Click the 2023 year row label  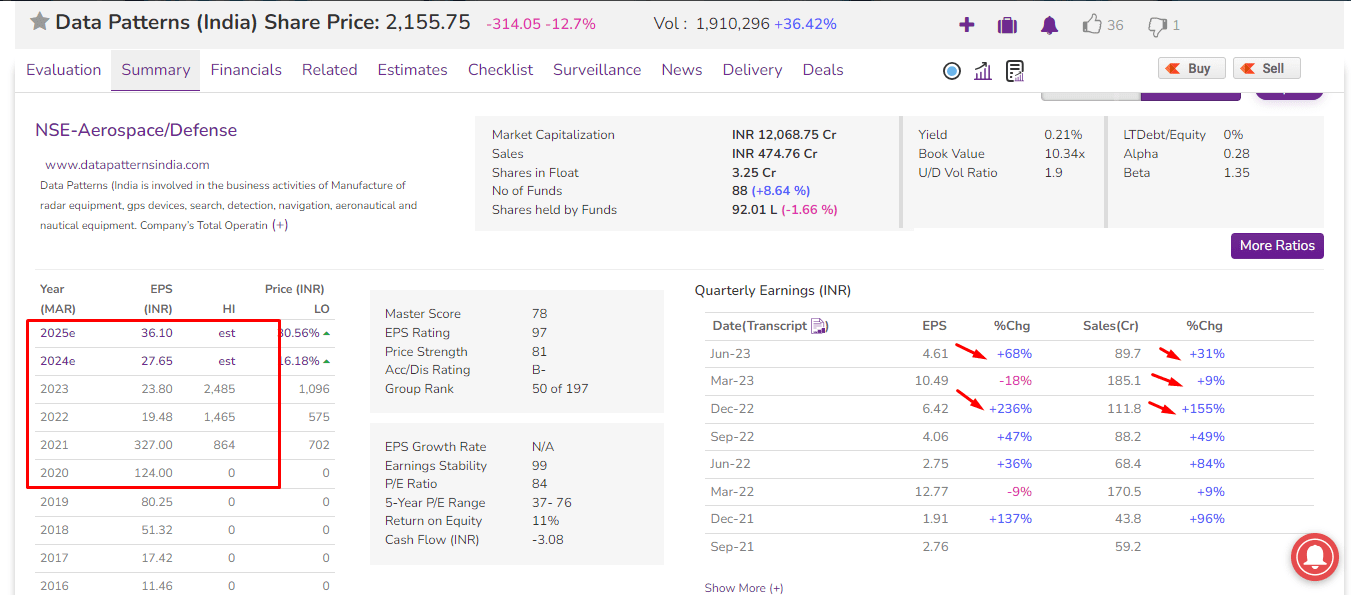pyautogui.click(x=54, y=389)
